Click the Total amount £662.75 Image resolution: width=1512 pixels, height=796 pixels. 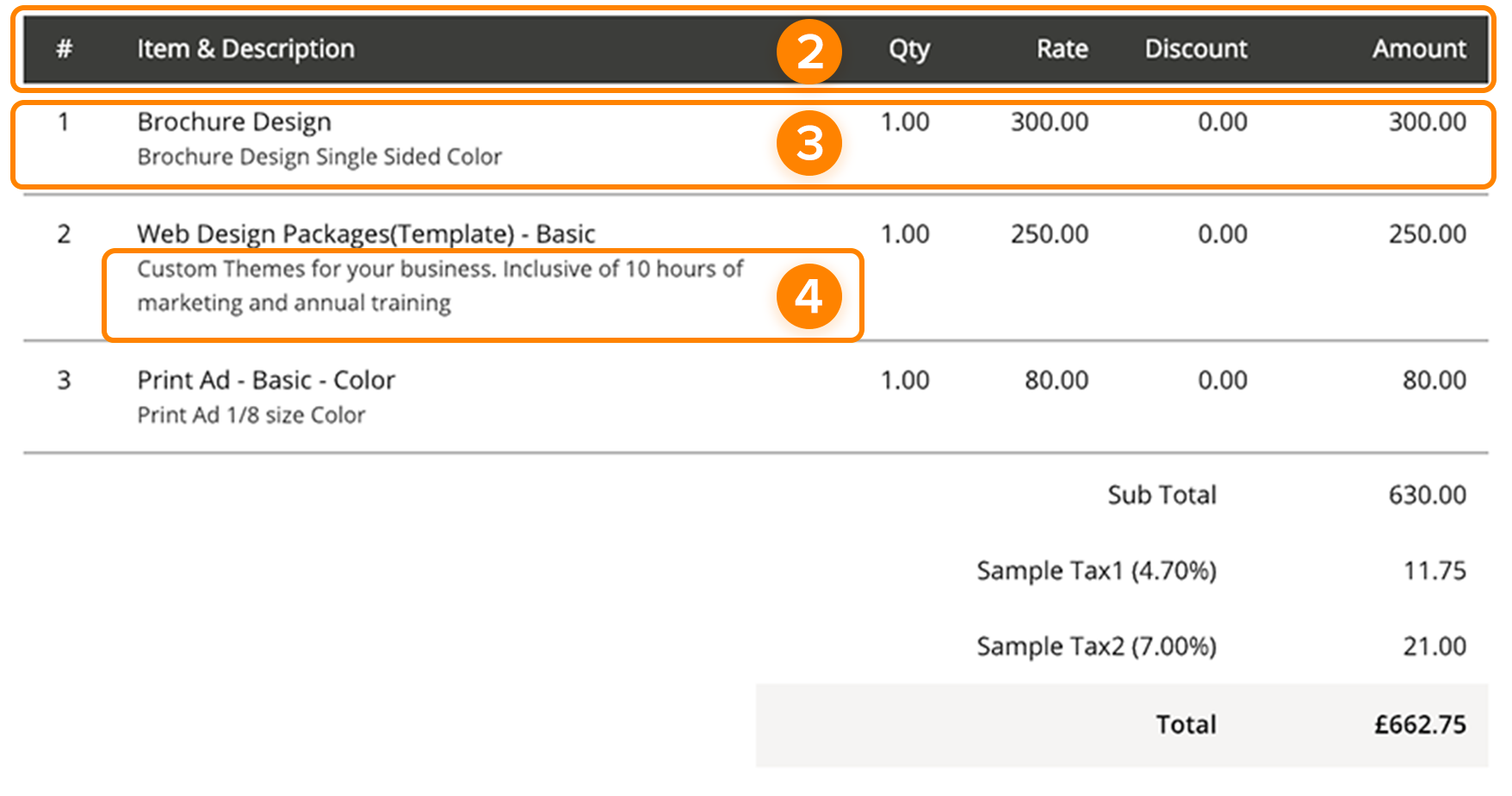1419,725
